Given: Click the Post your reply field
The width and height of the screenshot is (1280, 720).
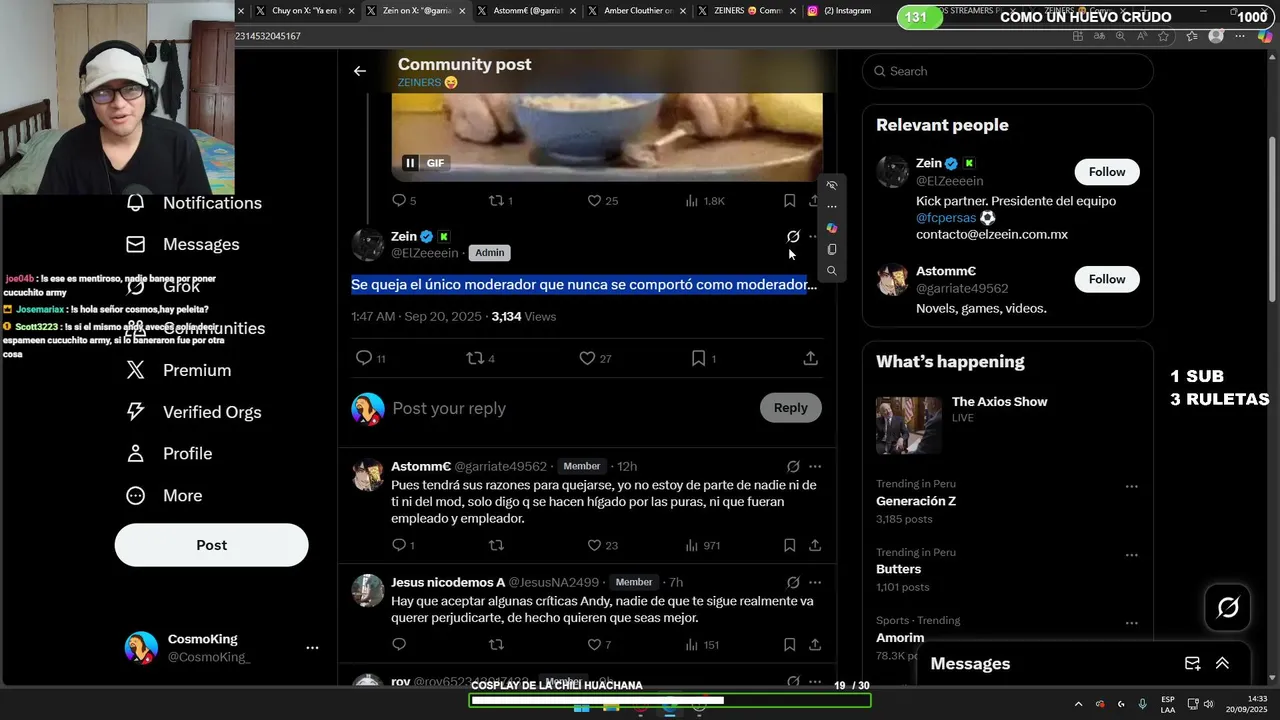Looking at the screenshot, I should coord(570,408).
